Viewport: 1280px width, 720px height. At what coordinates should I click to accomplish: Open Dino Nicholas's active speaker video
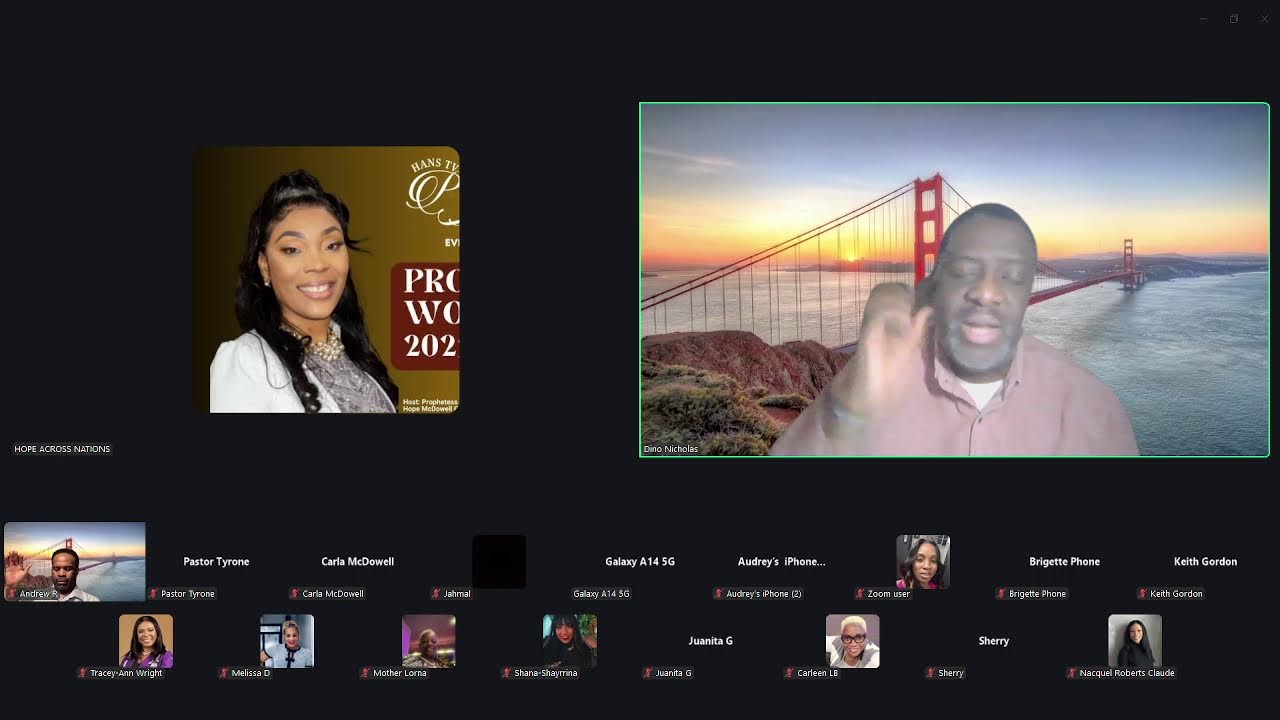coord(954,280)
